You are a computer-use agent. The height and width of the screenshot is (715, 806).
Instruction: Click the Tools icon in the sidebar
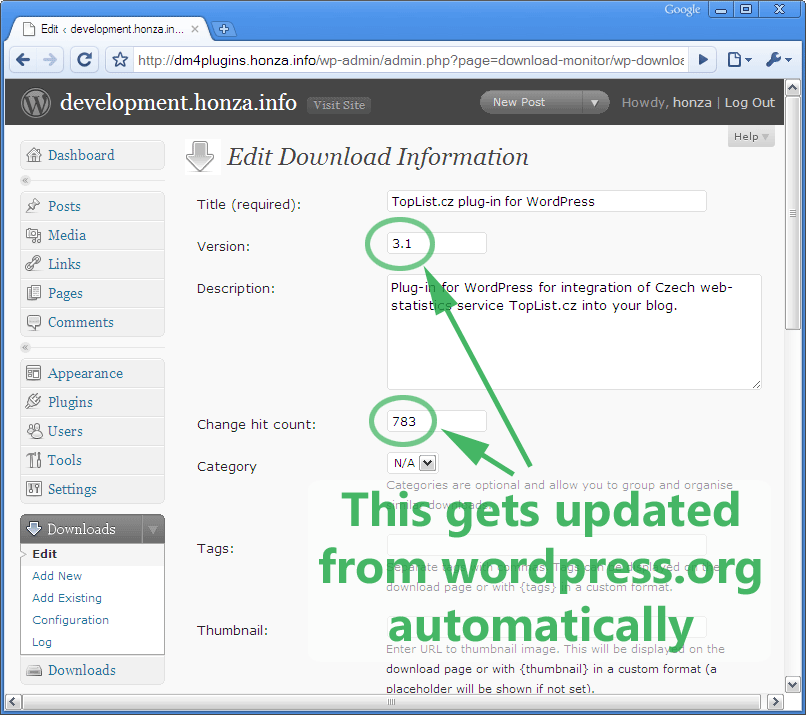(34, 460)
